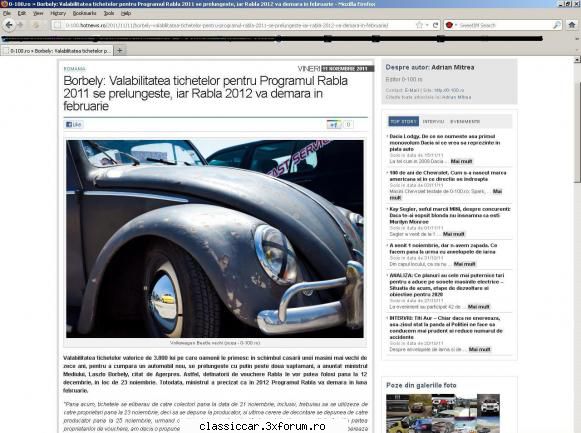Click the Volkswagen Beetle article photo
The height and width of the screenshot is (433, 581).
point(215,239)
